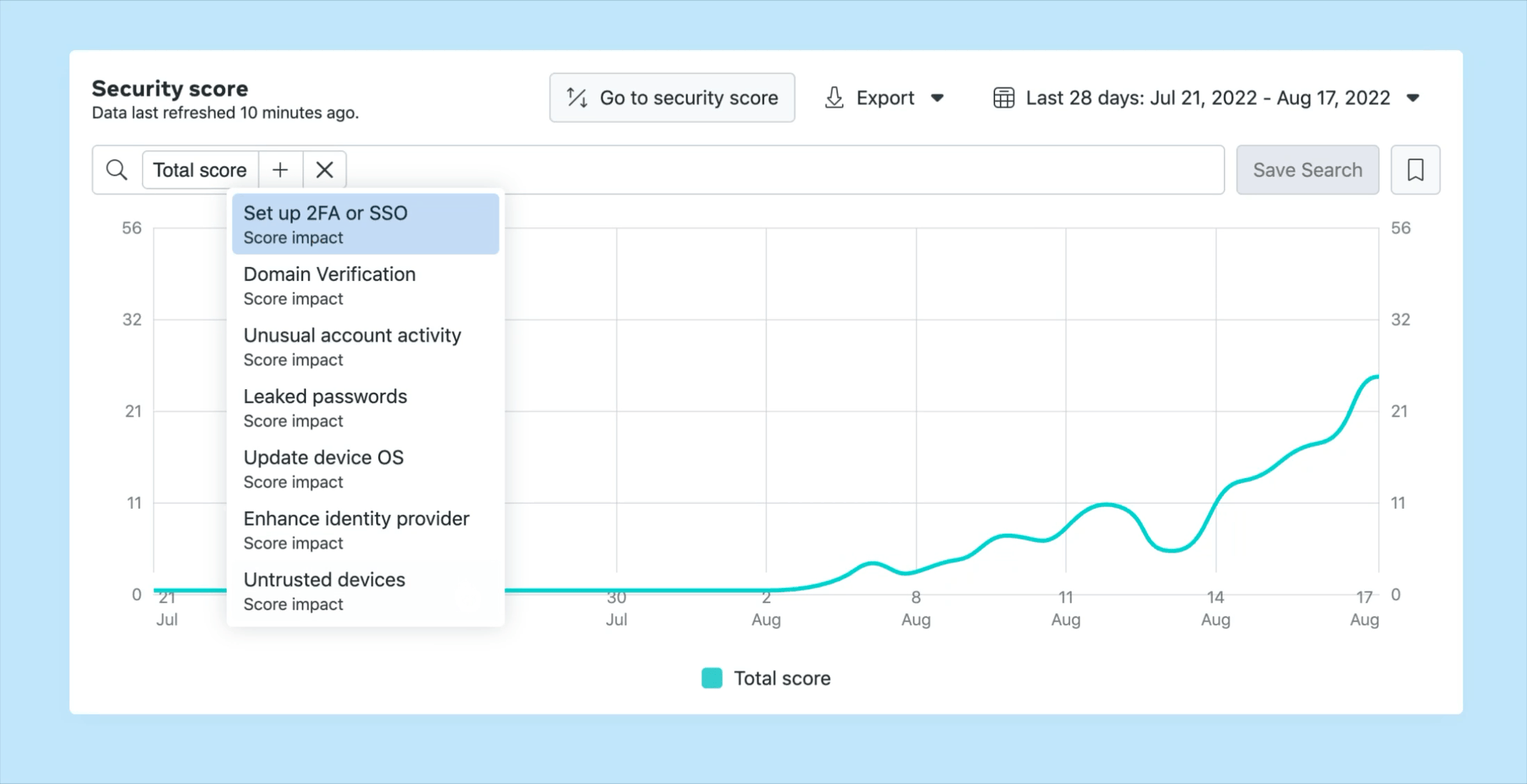The height and width of the screenshot is (784, 1527).
Task: Select Domain Verification from the list
Action: 365,285
